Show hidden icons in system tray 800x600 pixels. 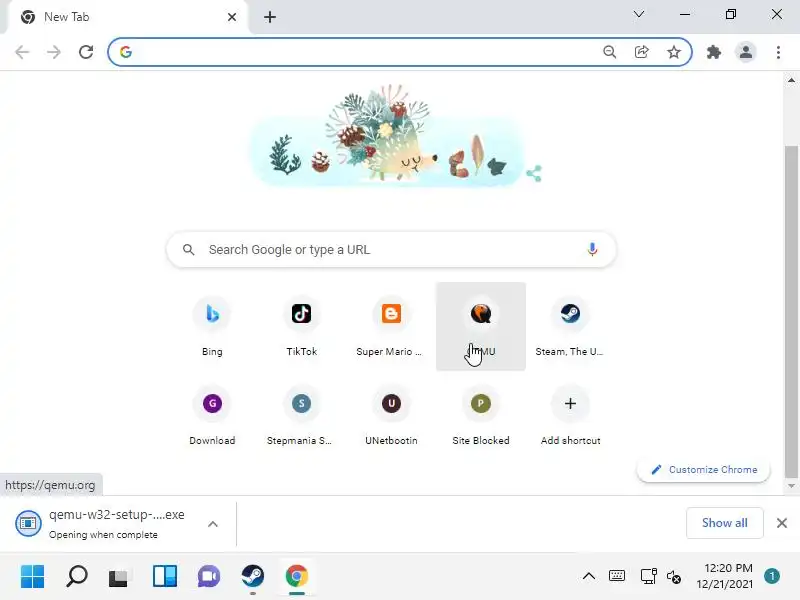coord(588,577)
